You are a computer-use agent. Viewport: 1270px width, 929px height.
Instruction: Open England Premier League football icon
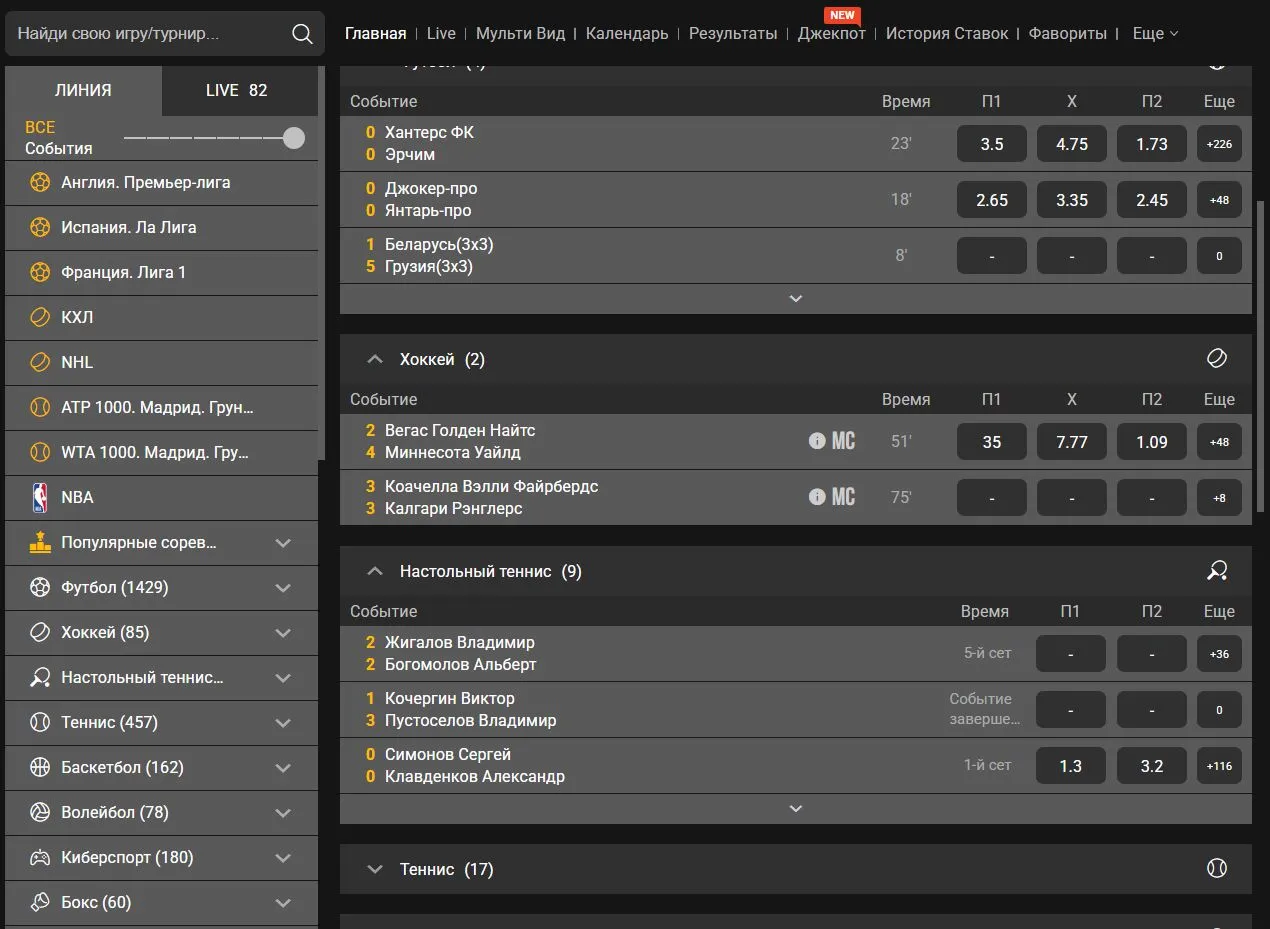click(x=40, y=183)
